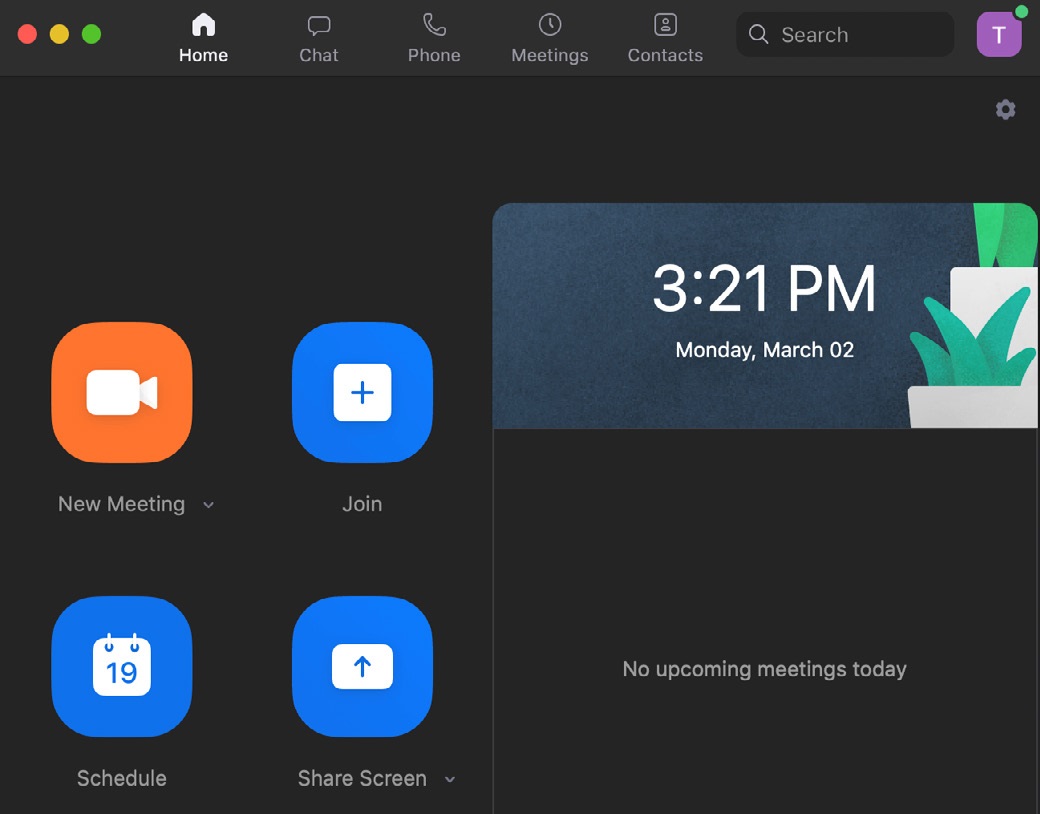Switch to the Home tab

point(203,38)
